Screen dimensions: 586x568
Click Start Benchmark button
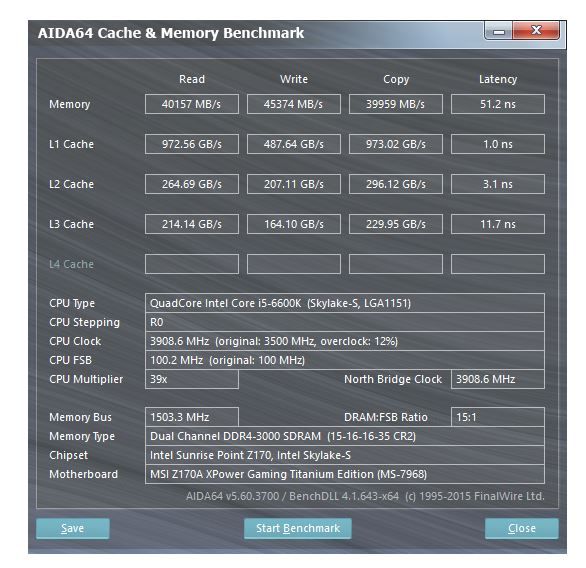[x=297, y=528]
